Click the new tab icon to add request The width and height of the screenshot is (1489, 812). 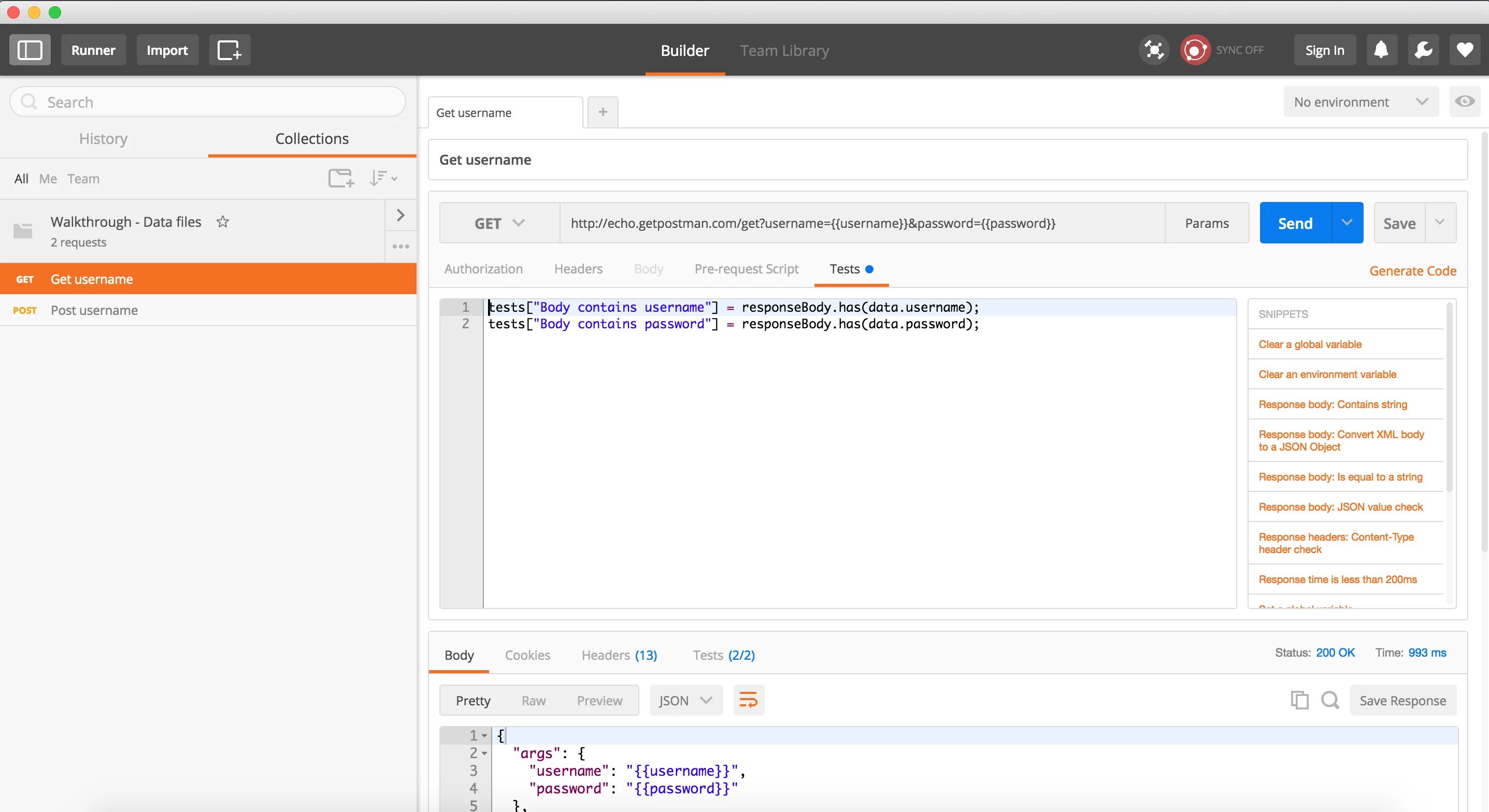click(x=601, y=111)
